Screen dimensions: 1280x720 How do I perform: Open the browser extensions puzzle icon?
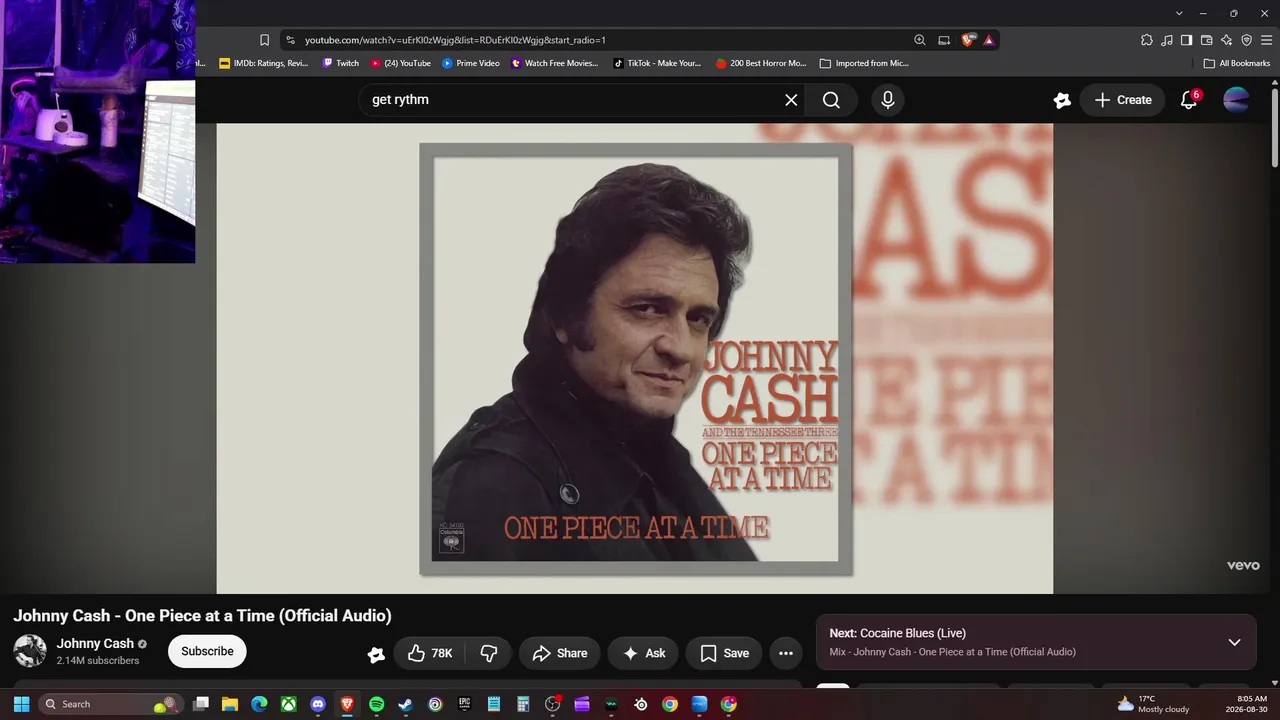click(x=1147, y=40)
